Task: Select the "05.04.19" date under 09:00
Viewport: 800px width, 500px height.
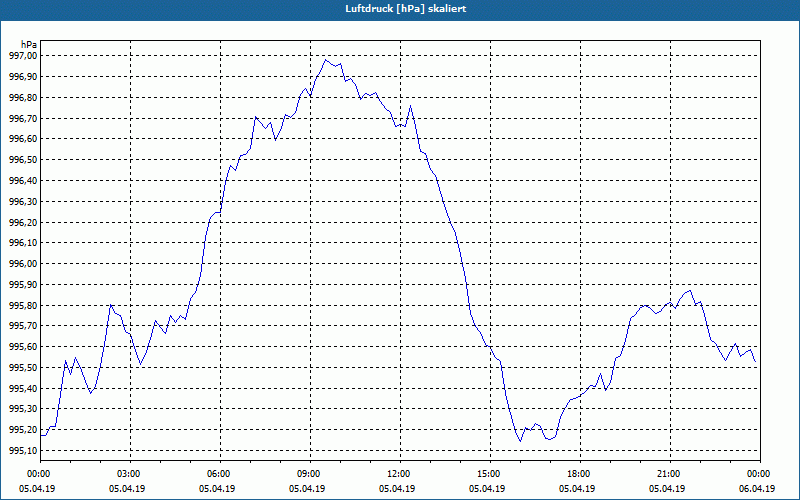Action: click(x=307, y=489)
